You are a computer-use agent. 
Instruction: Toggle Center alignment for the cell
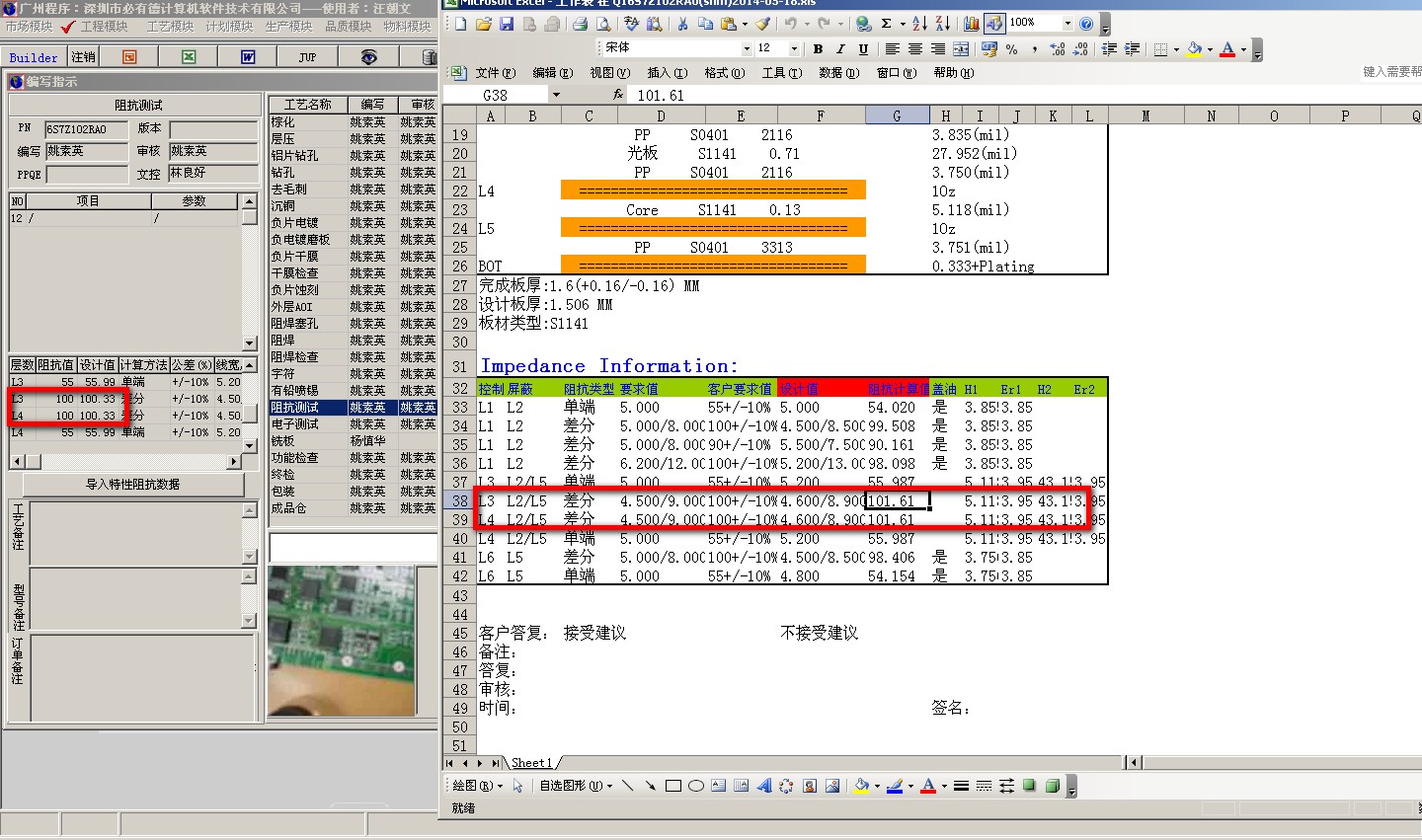tap(915, 49)
